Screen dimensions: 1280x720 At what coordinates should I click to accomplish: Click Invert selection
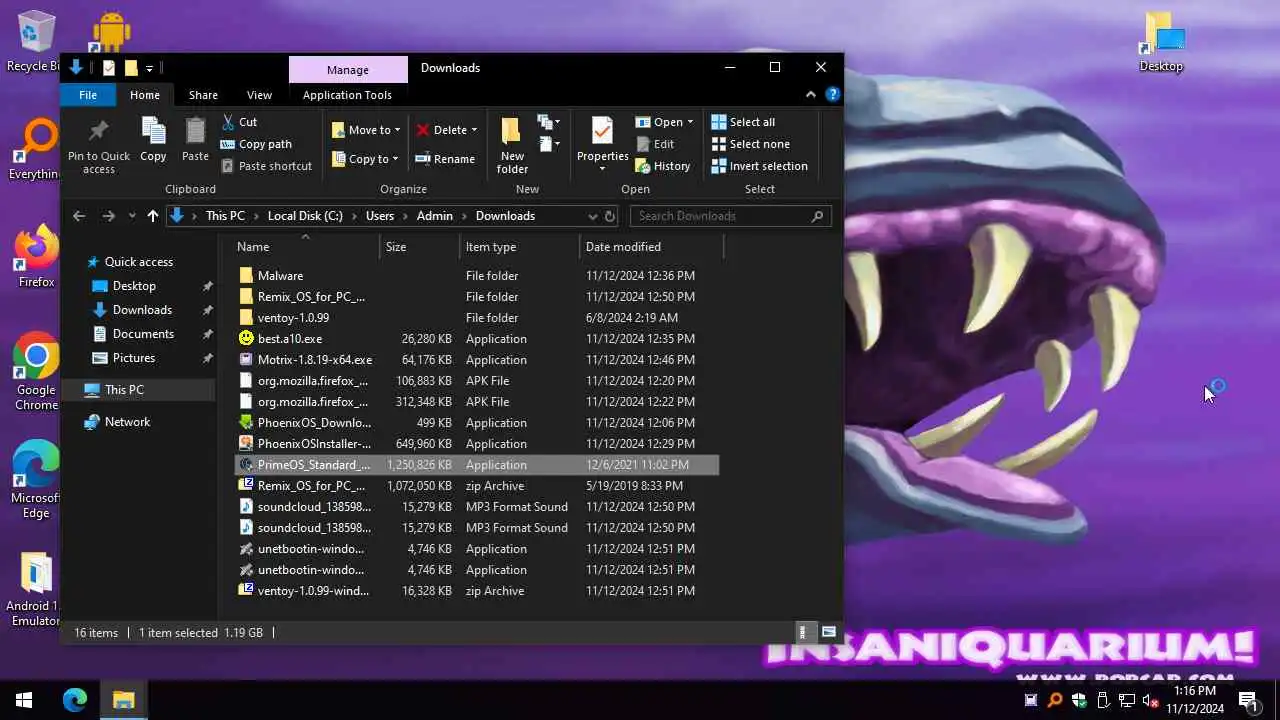tap(759, 166)
